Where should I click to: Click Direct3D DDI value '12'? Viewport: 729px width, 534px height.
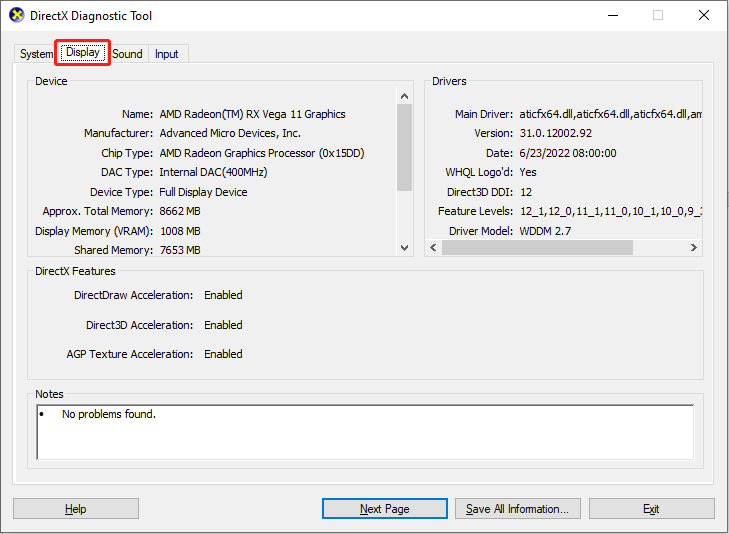tap(526, 192)
